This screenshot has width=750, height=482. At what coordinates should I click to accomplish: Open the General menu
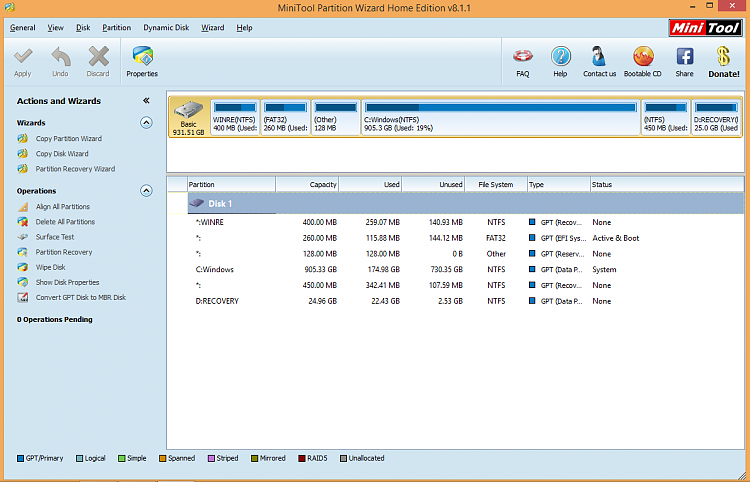coord(22,28)
